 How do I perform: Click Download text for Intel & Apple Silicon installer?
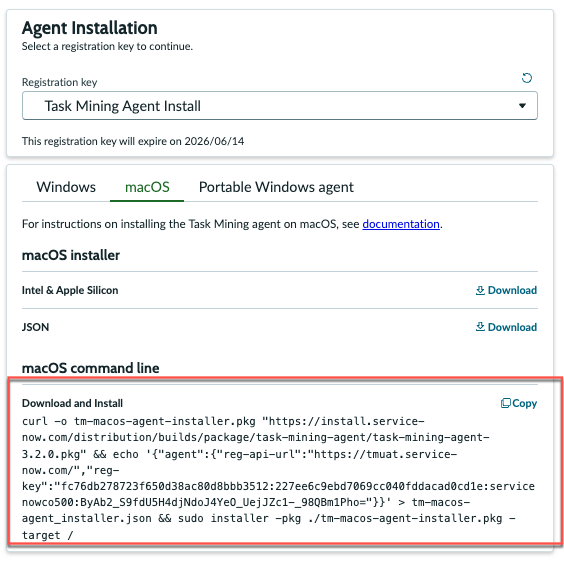point(512,290)
